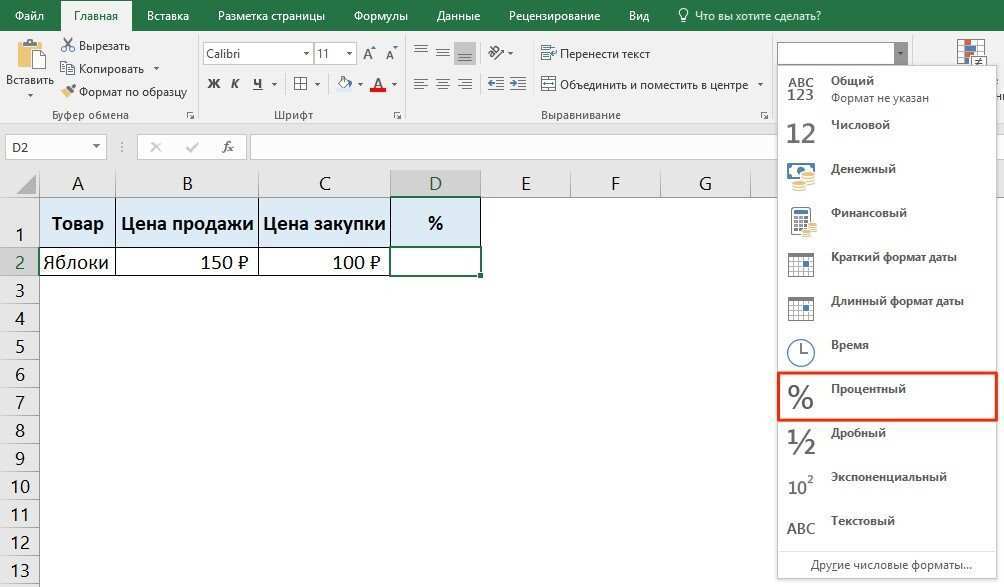The height and width of the screenshot is (587, 1004).
Task: Open the Вставить функцию fx dialog
Action: click(228, 146)
